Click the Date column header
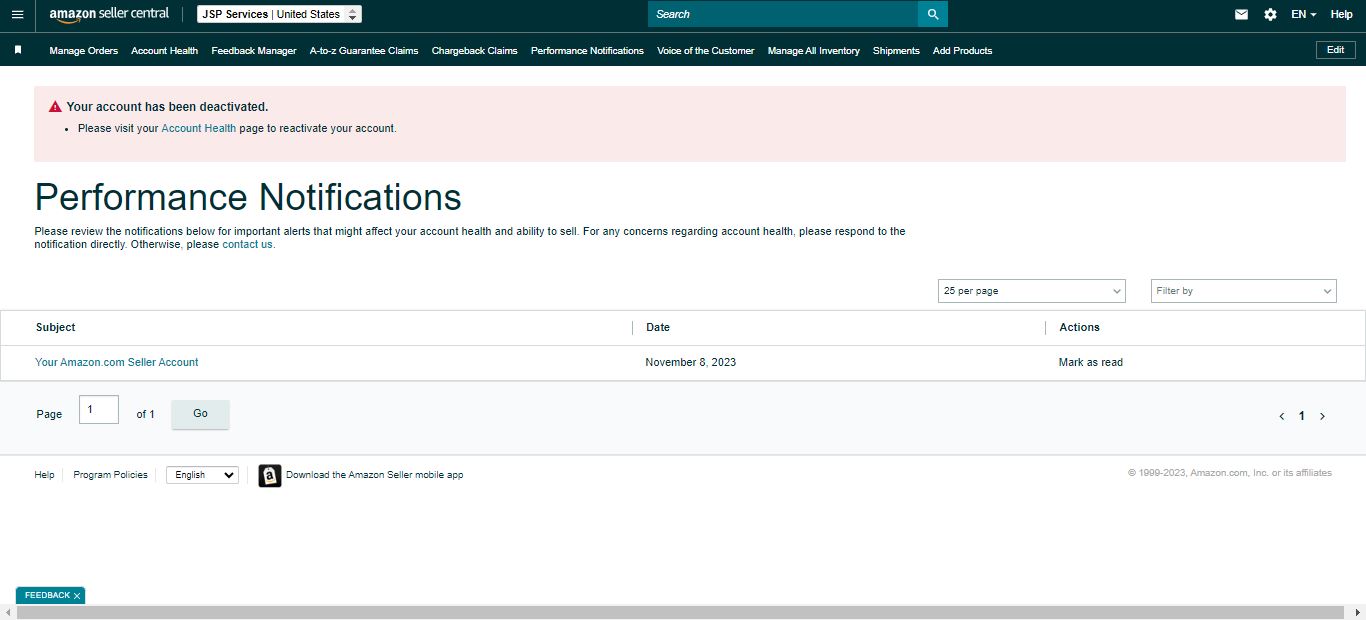This screenshot has height=620, width=1366. point(658,327)
